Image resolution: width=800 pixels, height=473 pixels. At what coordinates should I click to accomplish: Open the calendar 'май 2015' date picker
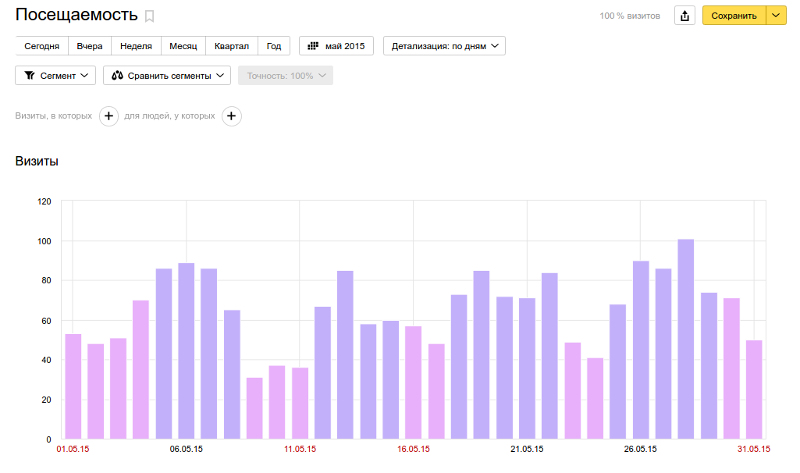(336, 46)
